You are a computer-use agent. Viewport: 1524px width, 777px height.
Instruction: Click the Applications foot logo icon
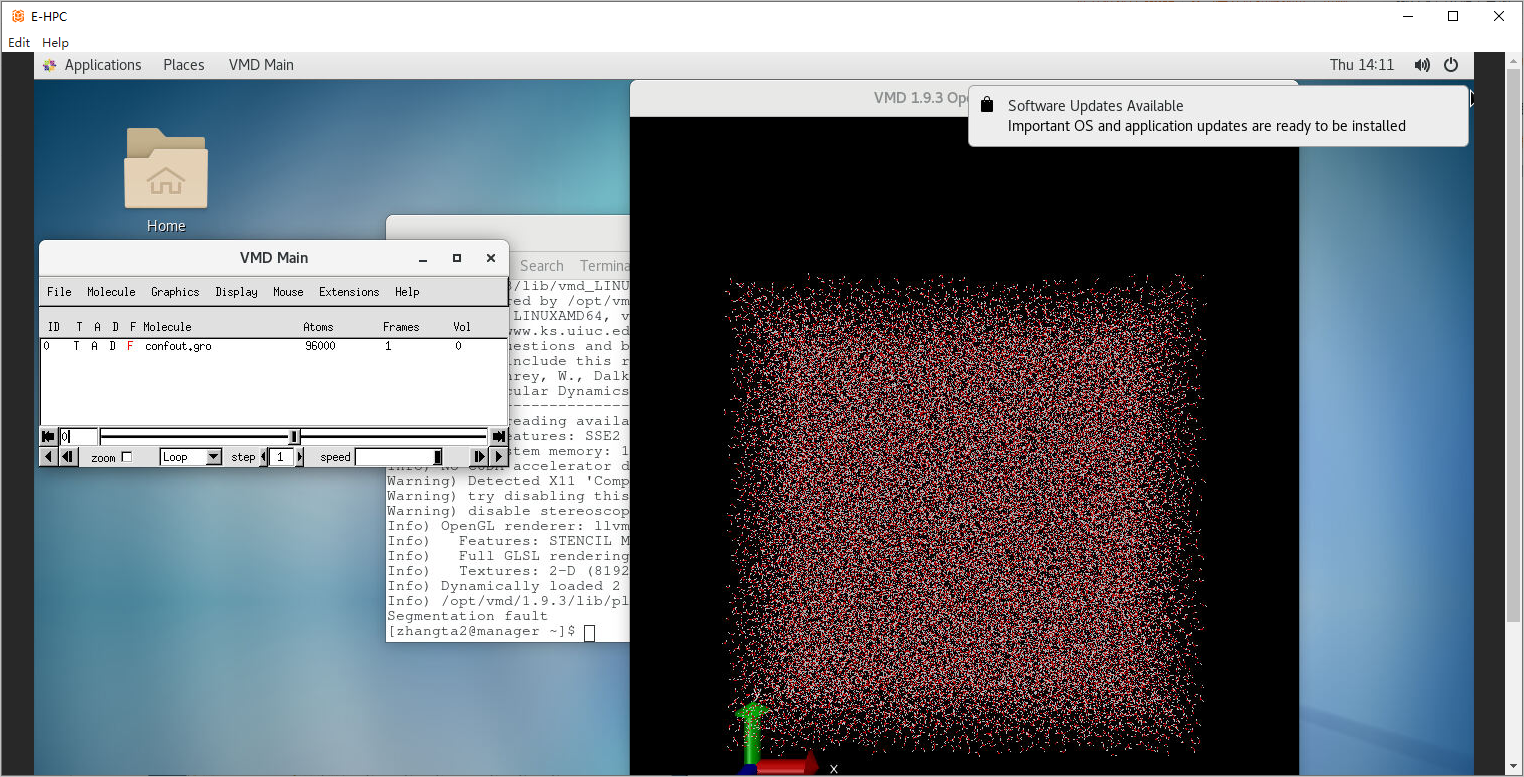[x=50, y=65]
